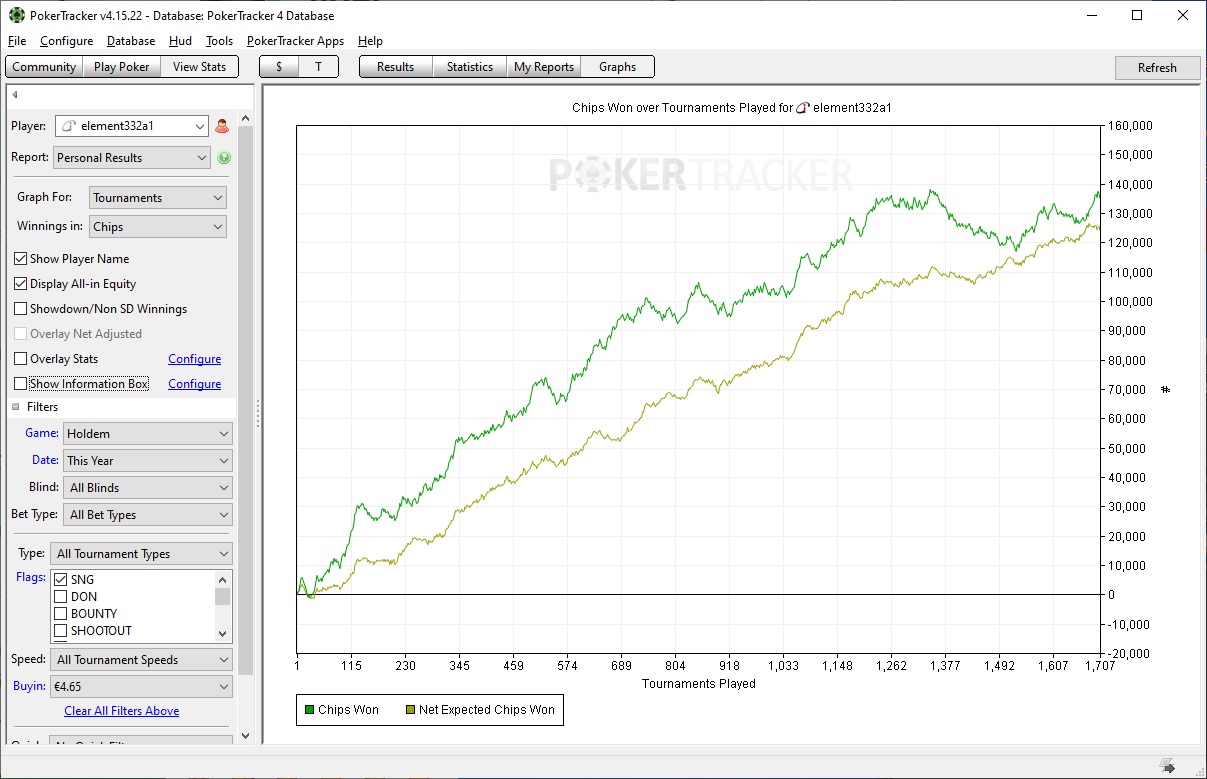Click Clear All Filters Above link

click(122, 711)
